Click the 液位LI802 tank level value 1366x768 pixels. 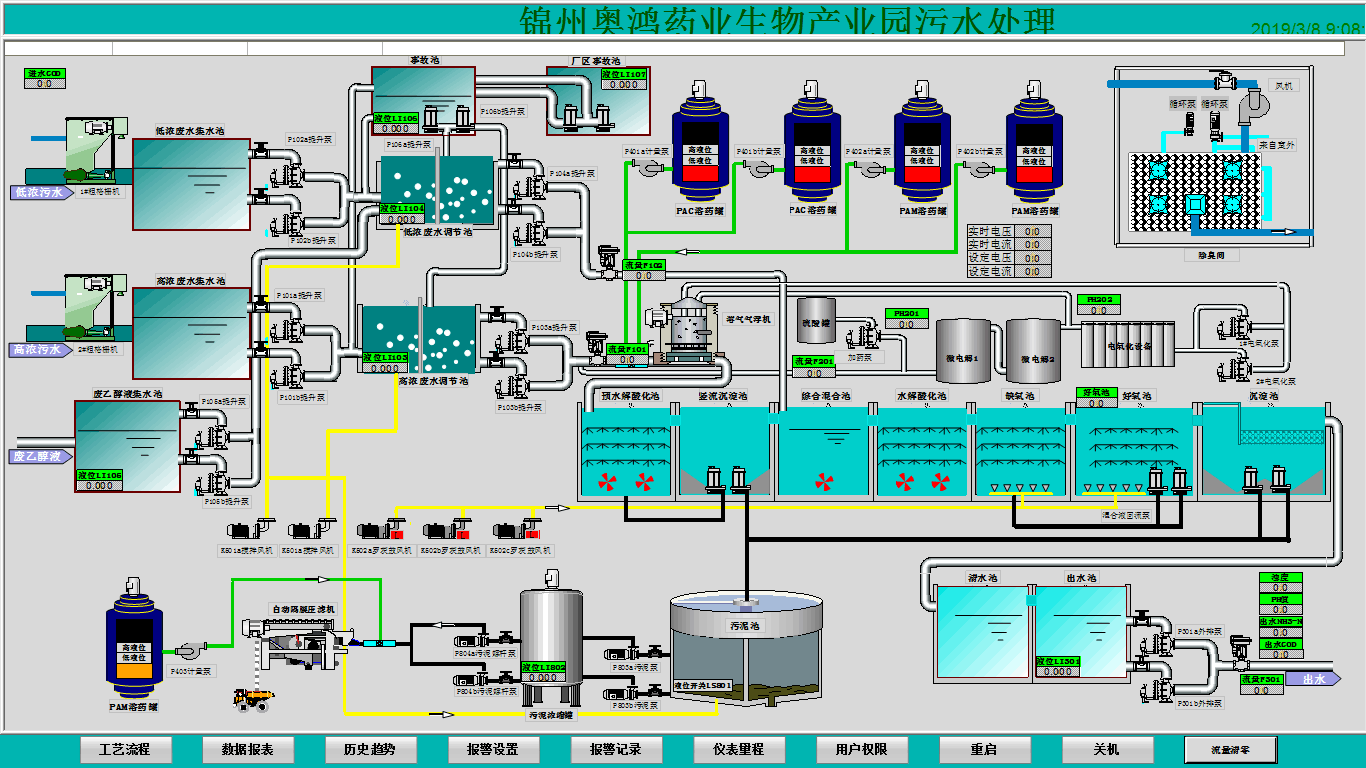tap(544, 678)
